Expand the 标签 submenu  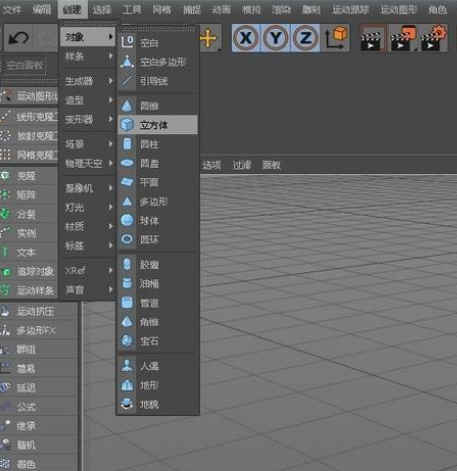coord(87,246)
